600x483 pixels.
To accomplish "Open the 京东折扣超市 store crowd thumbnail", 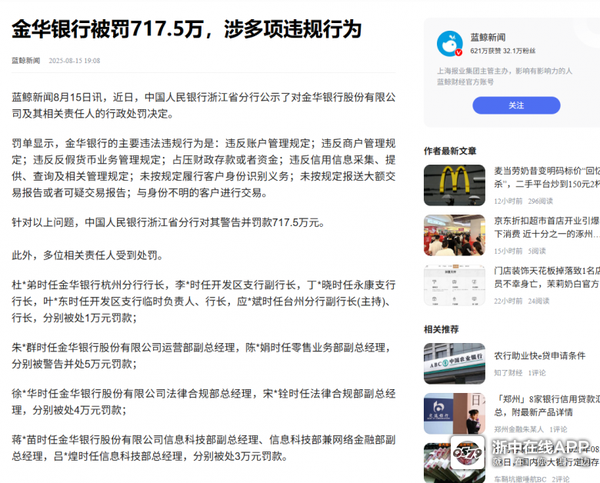I will pos(454,235).
